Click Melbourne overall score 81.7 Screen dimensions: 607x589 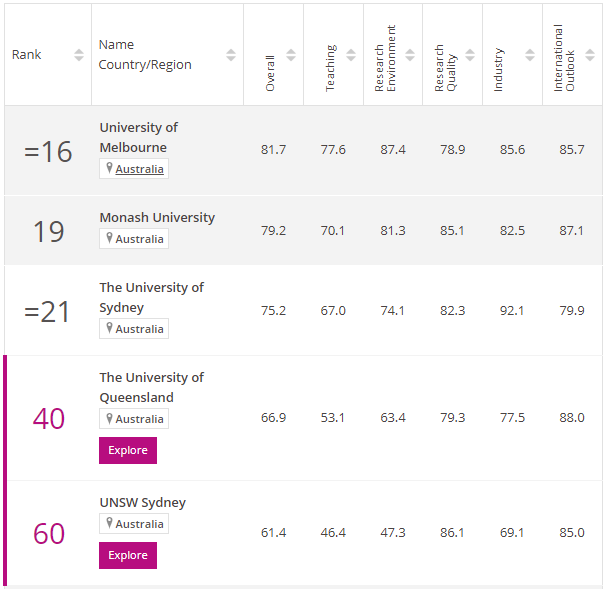(273, 150)
